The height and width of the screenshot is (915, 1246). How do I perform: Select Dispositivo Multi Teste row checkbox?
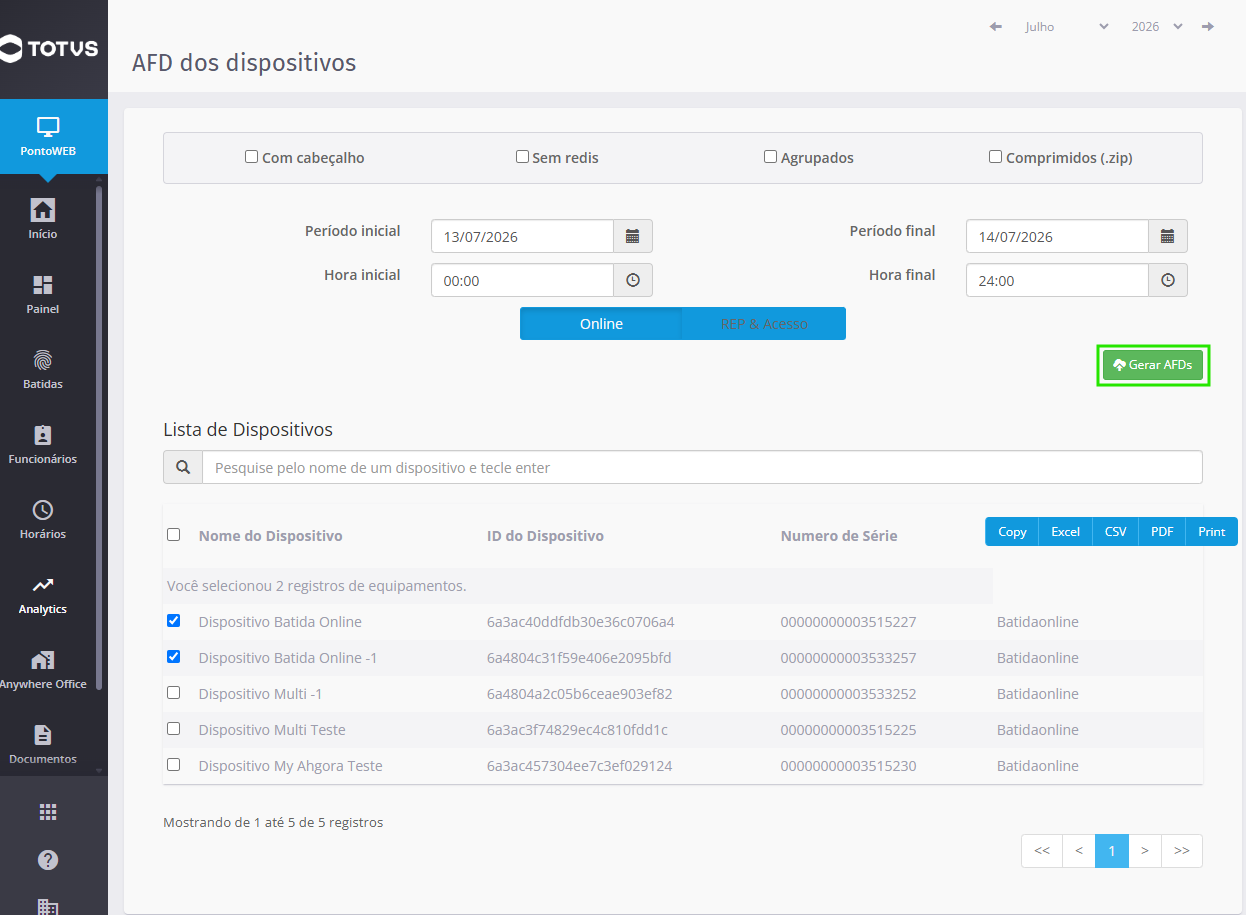[x=174, y=728]
